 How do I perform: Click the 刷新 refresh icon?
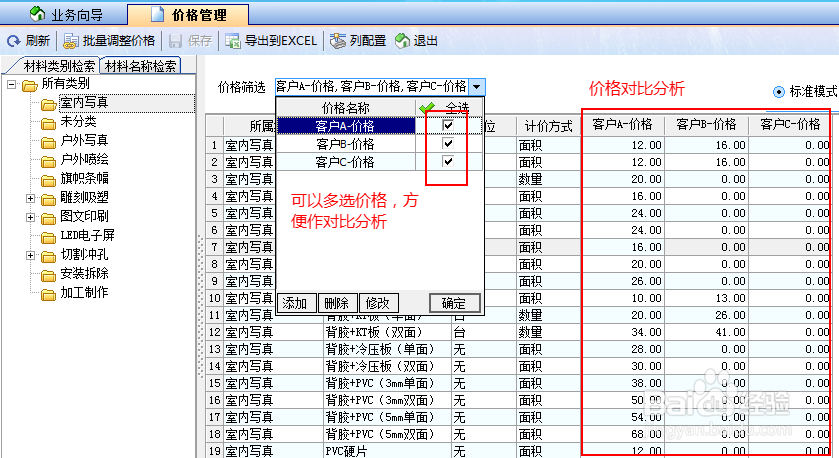[13, 41]
